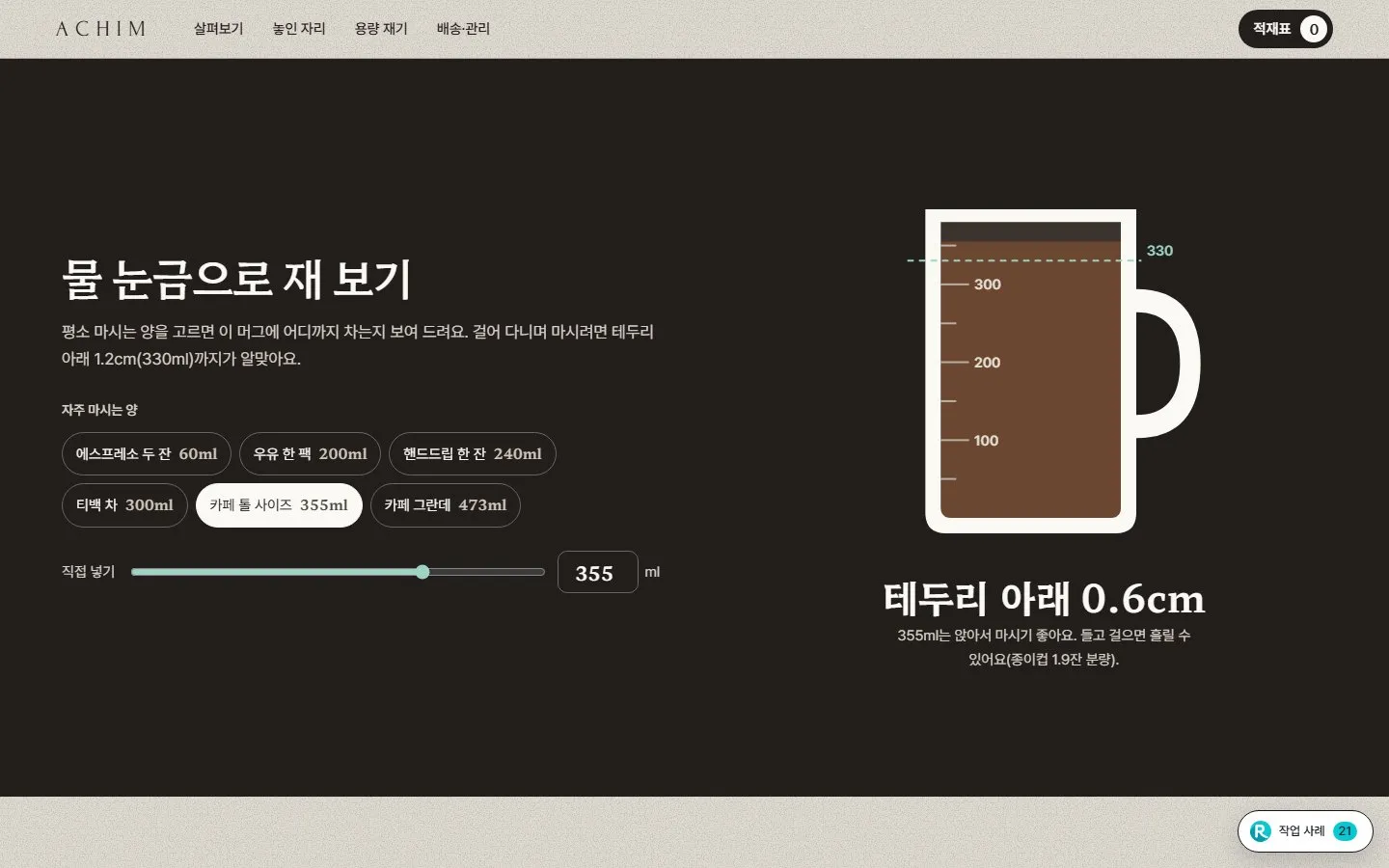Viewport: 1389px width, 868px height.
Task: Click the 21 badge on 작업 사례
Action: pos(1345,831)
